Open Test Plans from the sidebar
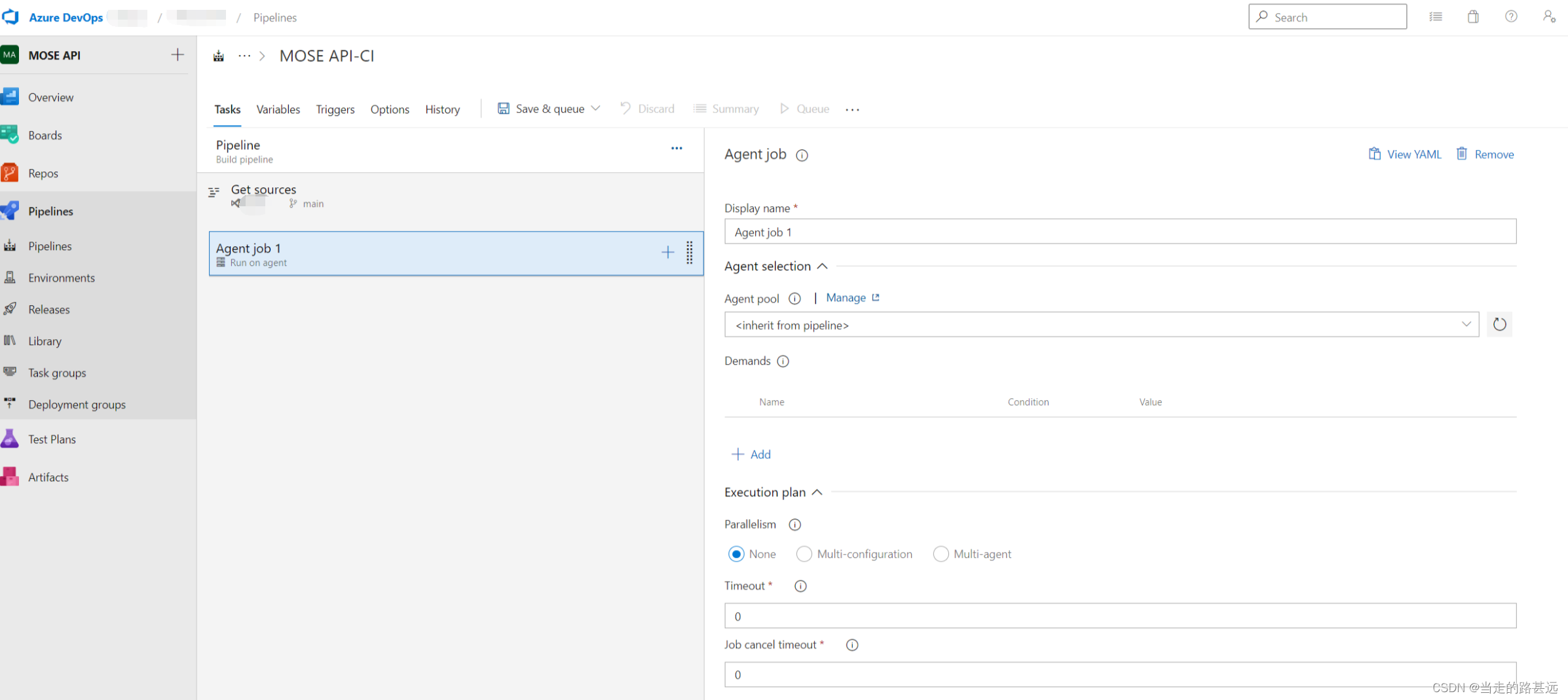1568x700 pixels. (x=52, y=439)
